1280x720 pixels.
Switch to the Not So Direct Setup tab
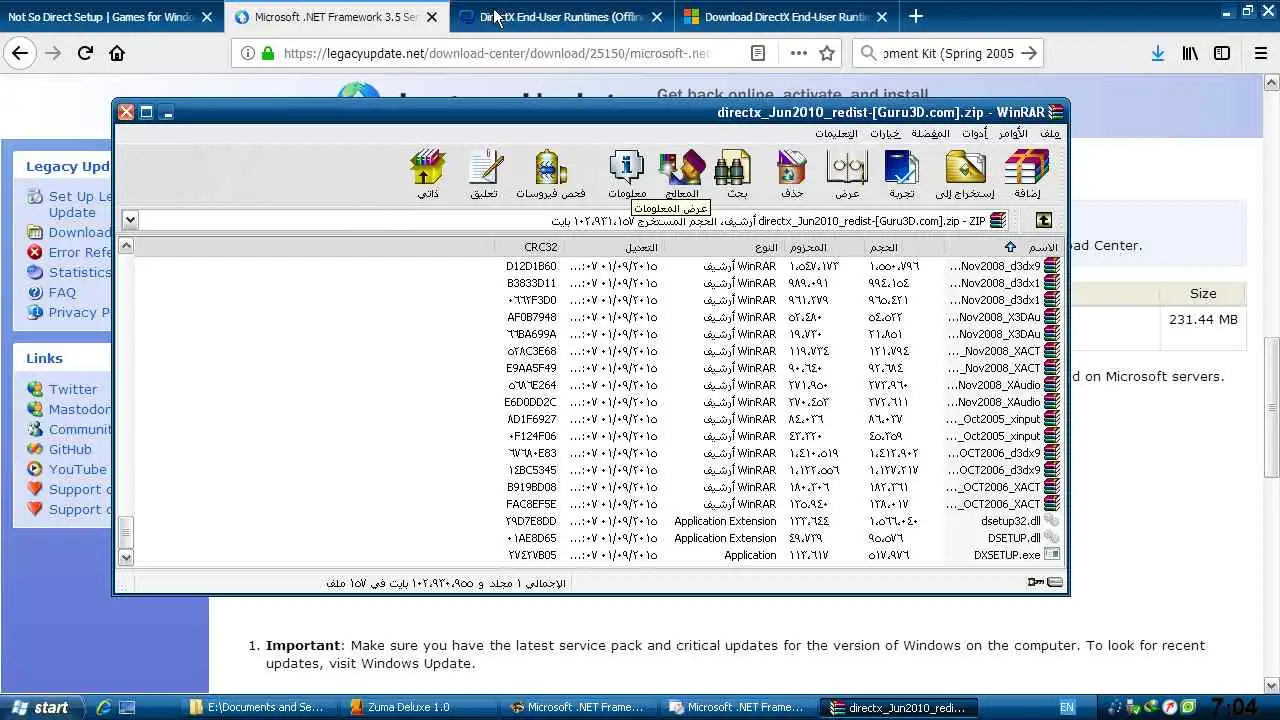tap(111, 17)
